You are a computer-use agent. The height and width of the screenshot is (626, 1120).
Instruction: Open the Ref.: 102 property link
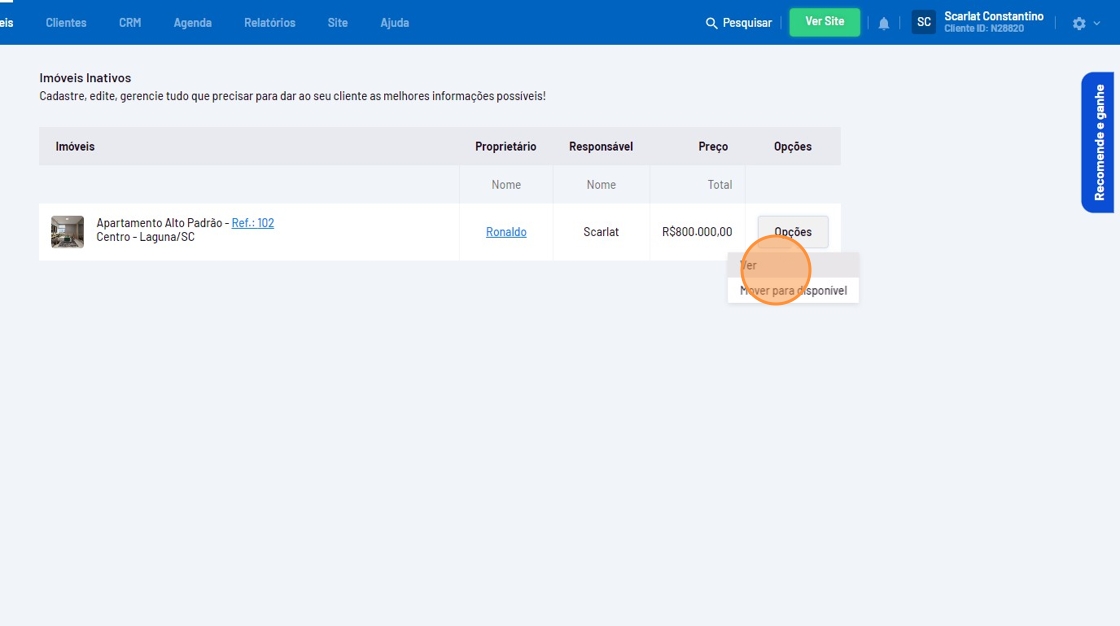coord(253,223)
